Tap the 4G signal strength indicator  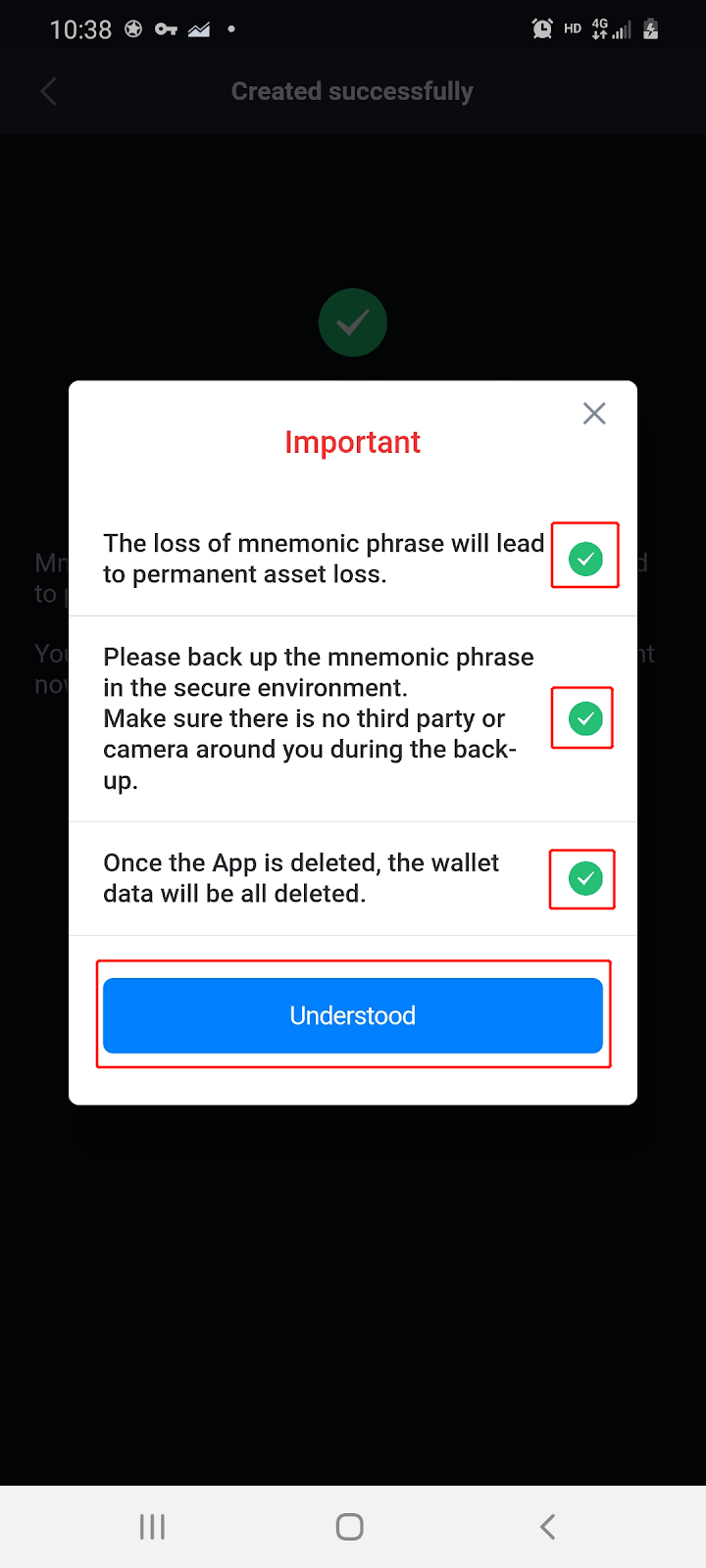click(x=610, y=29)
